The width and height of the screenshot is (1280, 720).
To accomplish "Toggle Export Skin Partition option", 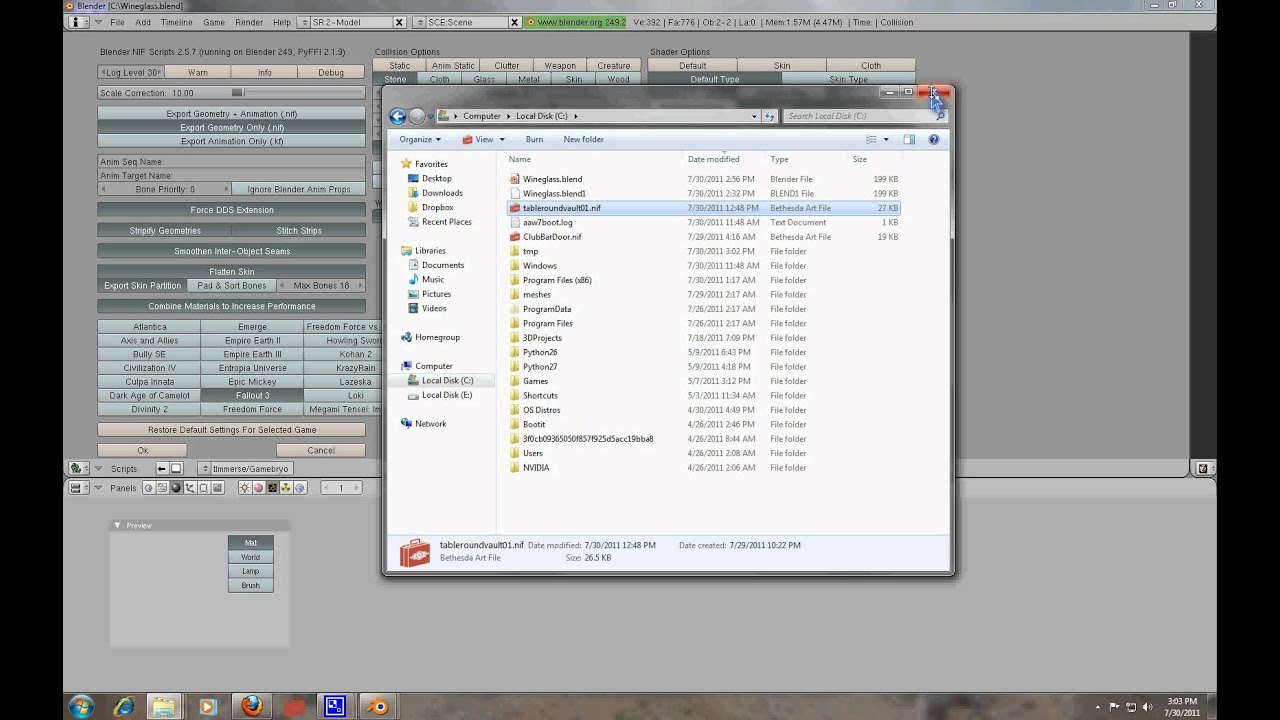I will (142, 286).
